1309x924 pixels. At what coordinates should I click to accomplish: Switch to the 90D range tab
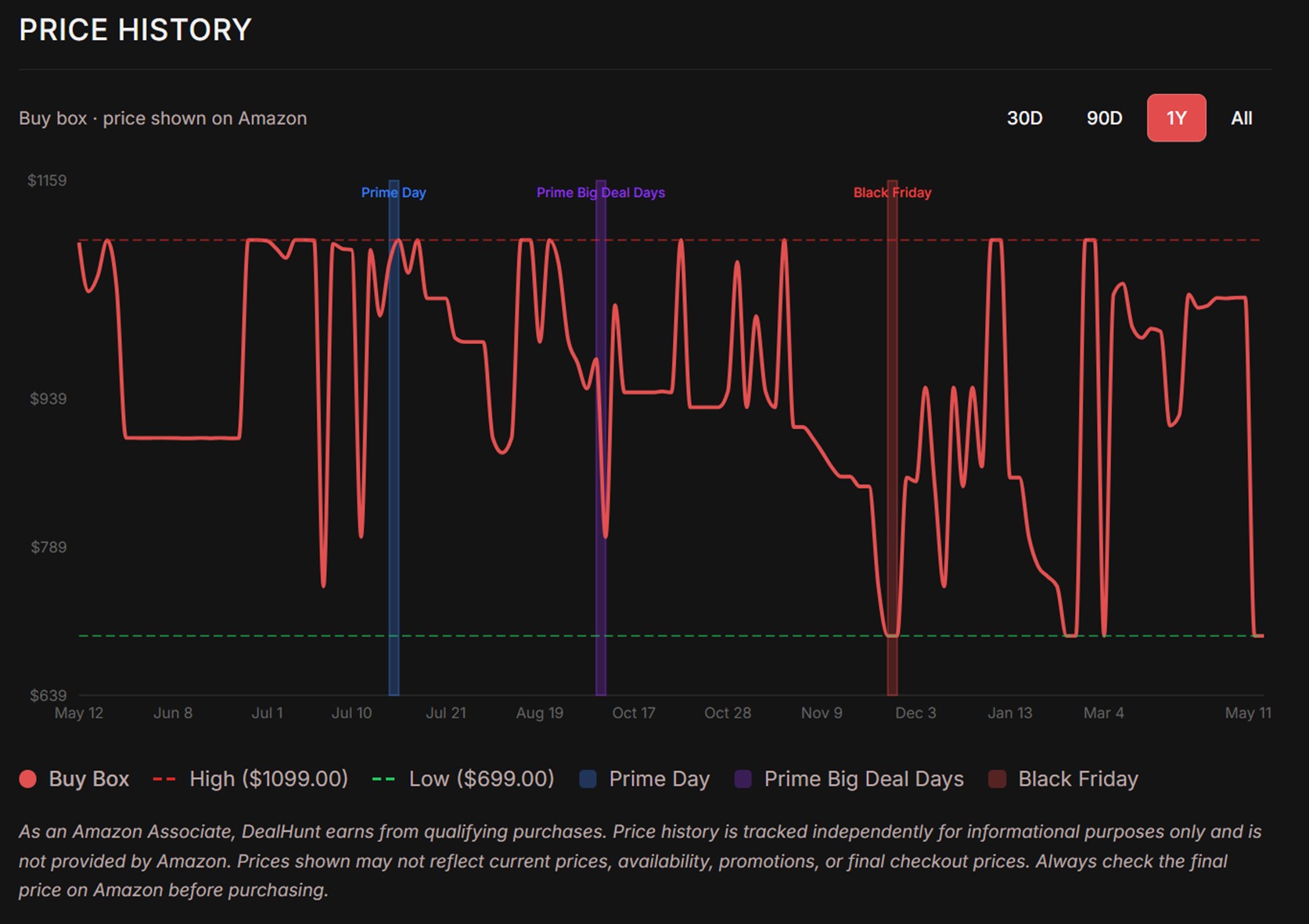click(x=1104, y=118)
